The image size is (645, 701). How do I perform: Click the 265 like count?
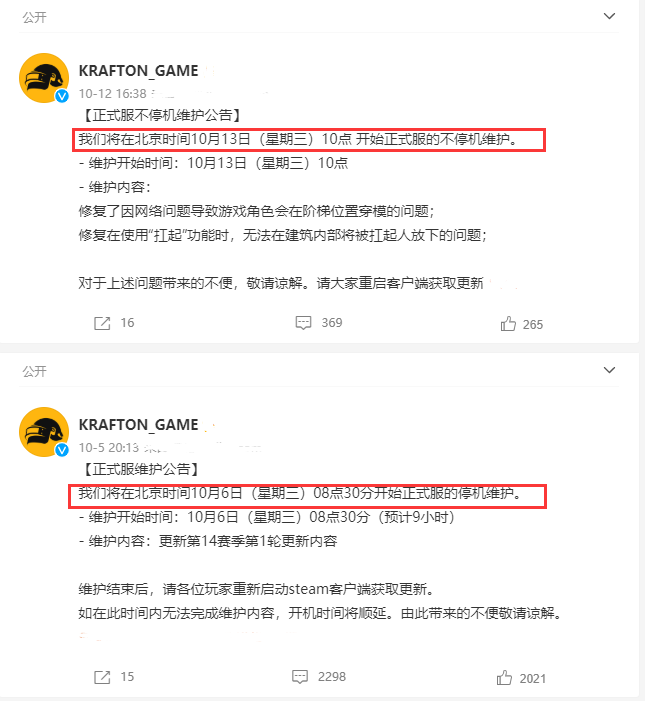533,325
